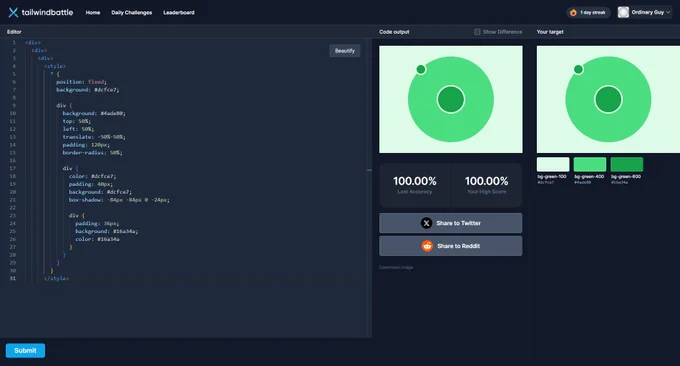Click the tailwindbattle brand name
Viewport: 680px width, 366px height.
tap(47, 13)
